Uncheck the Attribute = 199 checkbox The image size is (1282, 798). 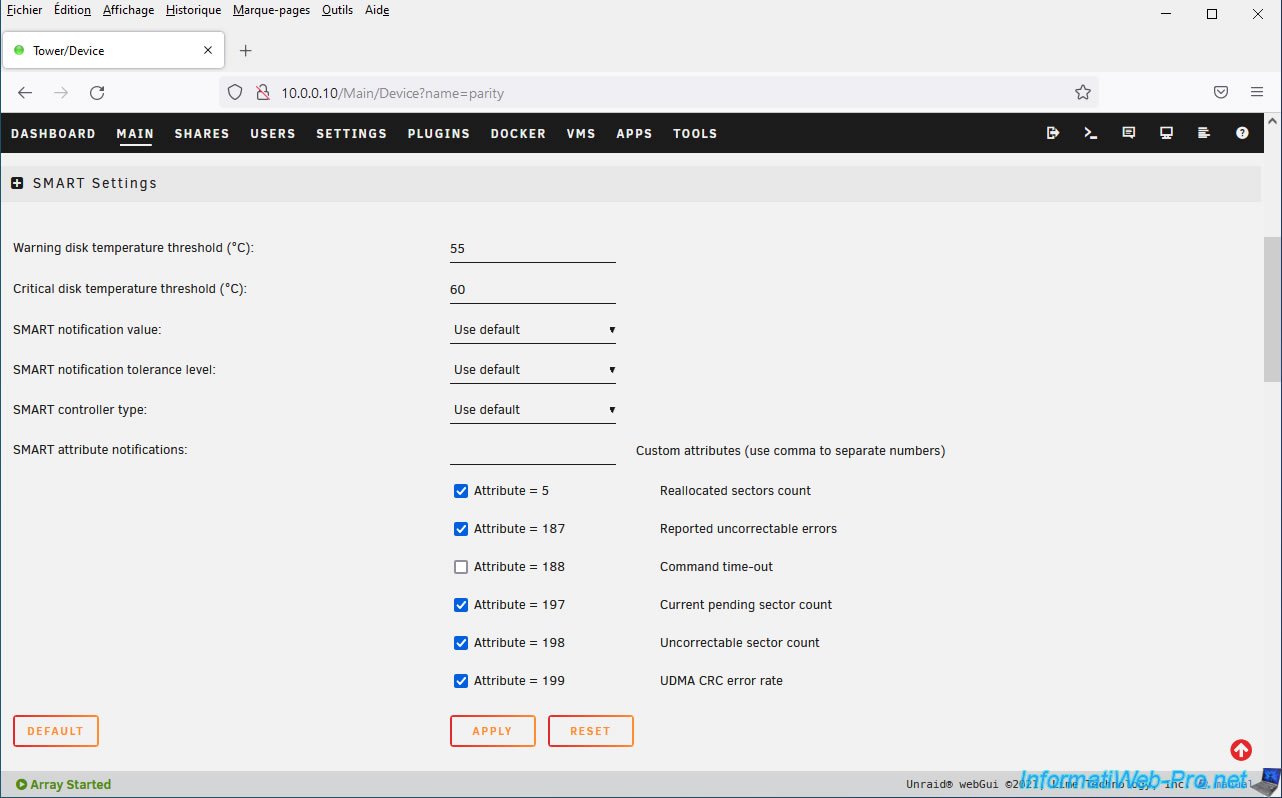[x=461, y=681]
